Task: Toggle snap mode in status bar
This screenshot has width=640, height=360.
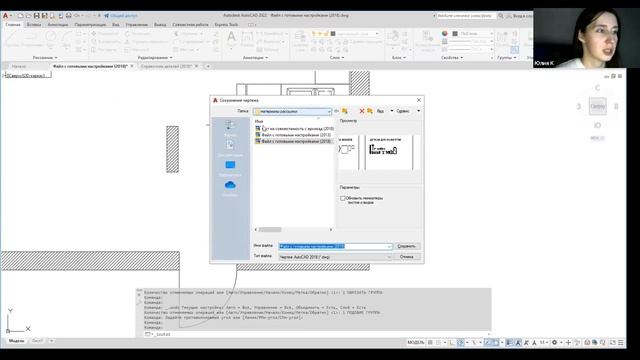Action: click(439, 342)
